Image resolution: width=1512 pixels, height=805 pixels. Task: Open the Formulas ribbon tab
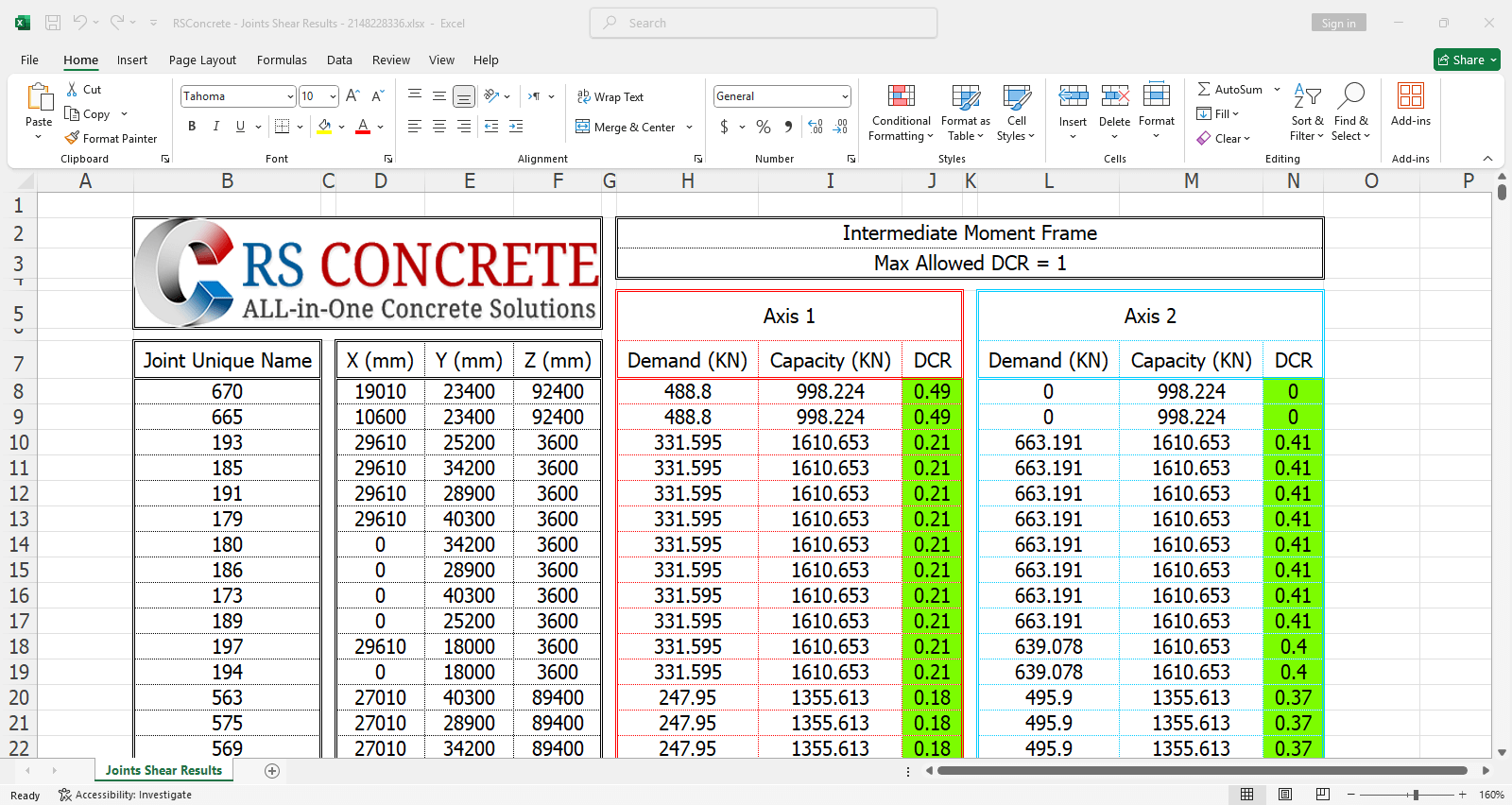pyautogui.click(x=282, y=60)
